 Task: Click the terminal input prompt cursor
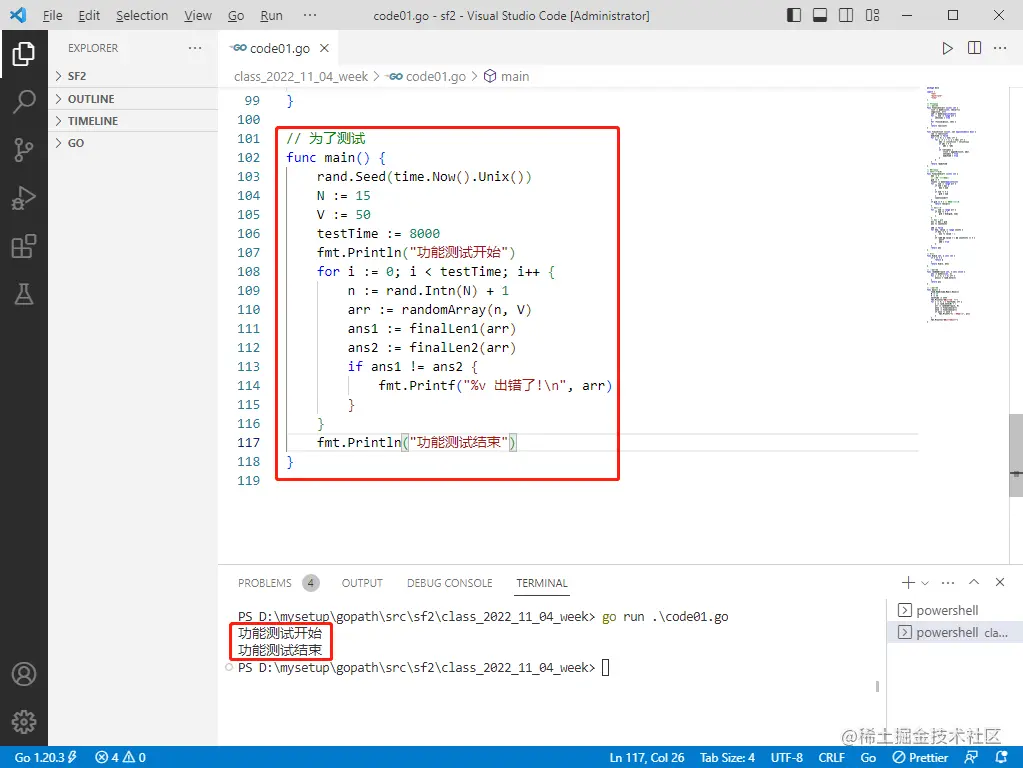click(605, 668)
